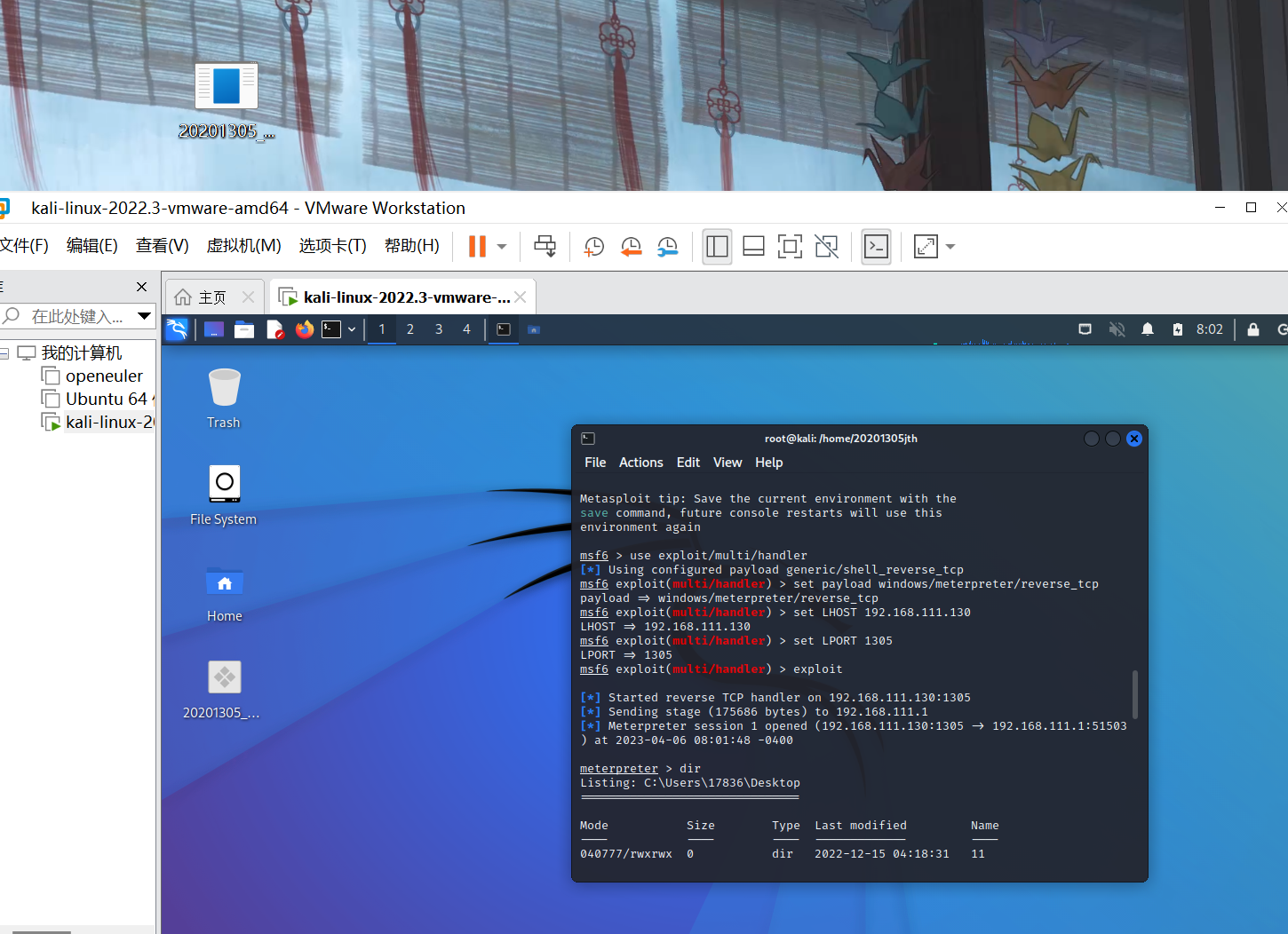1288x934 pixels.
Task: Switch to the 主页 tab
Action: pyautogui.click(x=212, y=297)
